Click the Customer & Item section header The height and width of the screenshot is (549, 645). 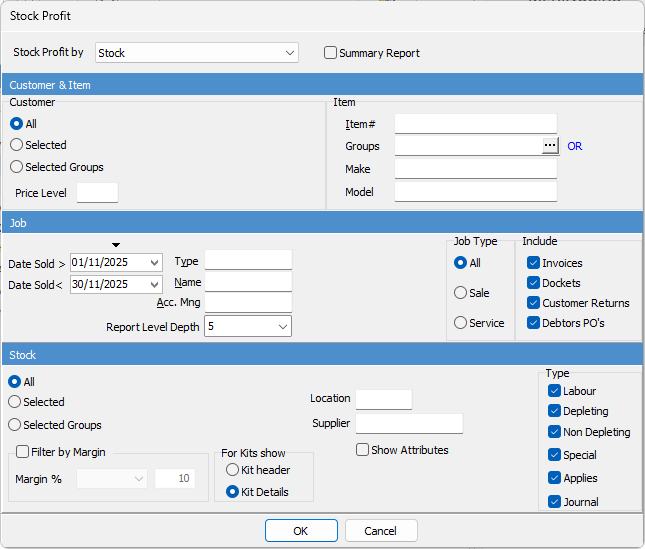point(322,85)
